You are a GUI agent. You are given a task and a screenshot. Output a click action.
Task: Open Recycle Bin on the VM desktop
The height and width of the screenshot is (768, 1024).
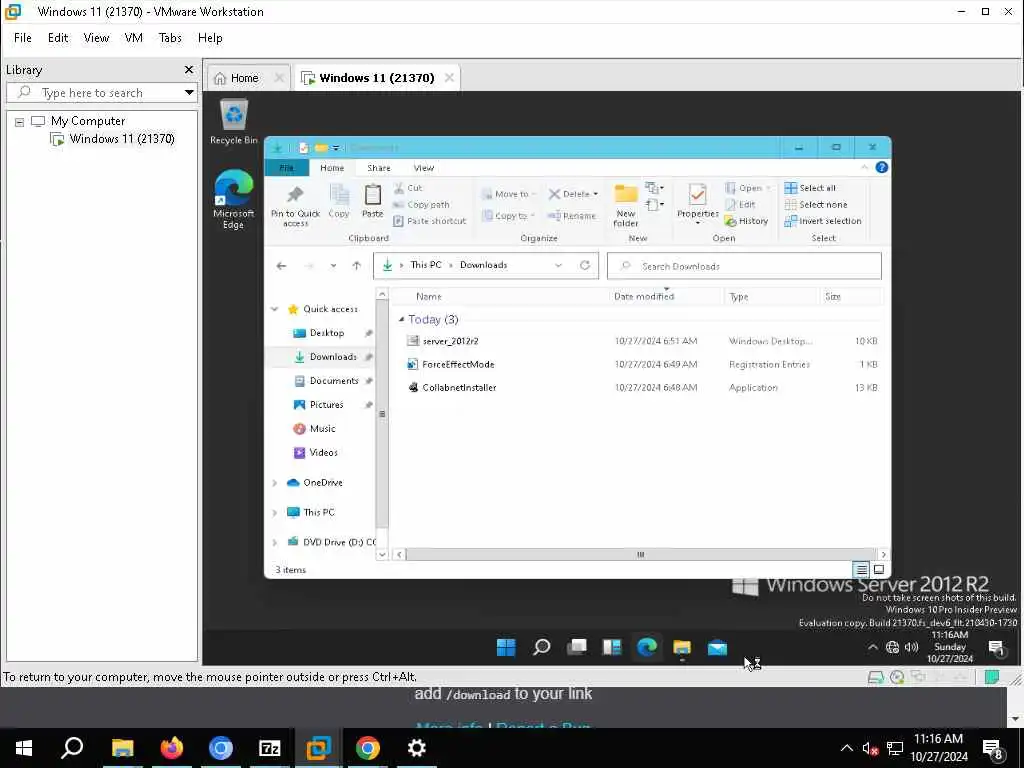pos(233,121)
